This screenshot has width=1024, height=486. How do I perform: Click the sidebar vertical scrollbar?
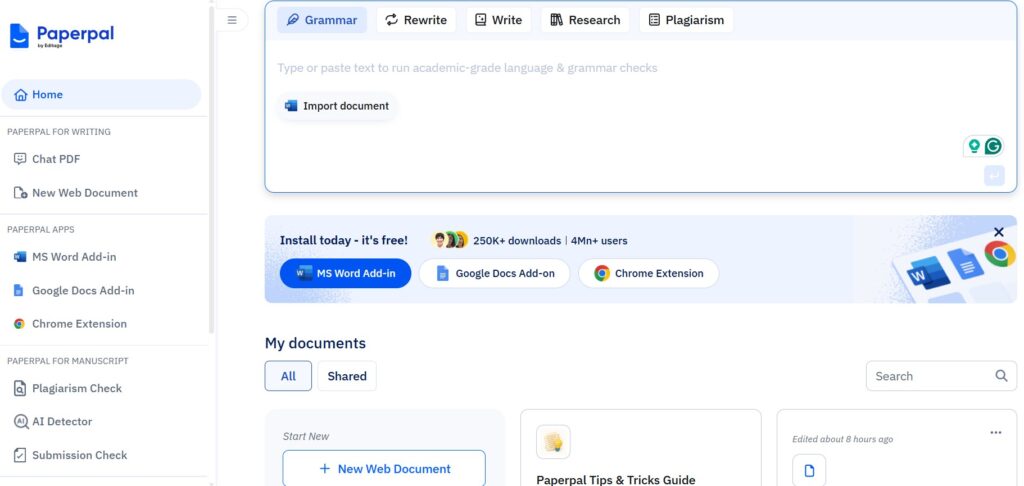click(211, 170)
